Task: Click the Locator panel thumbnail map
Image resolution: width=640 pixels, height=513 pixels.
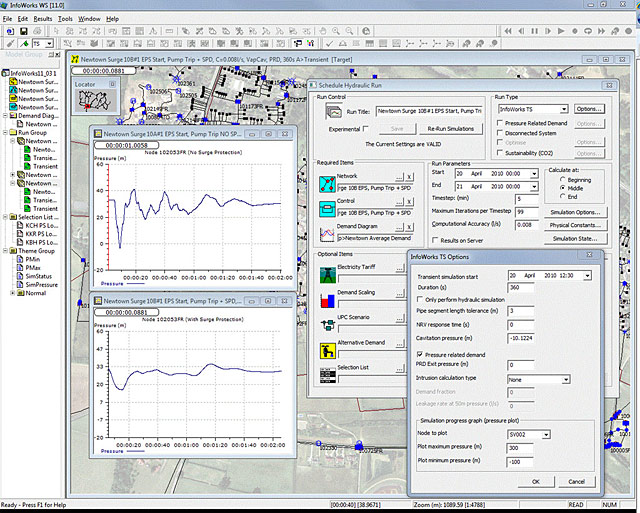Action: click(95, 100)
